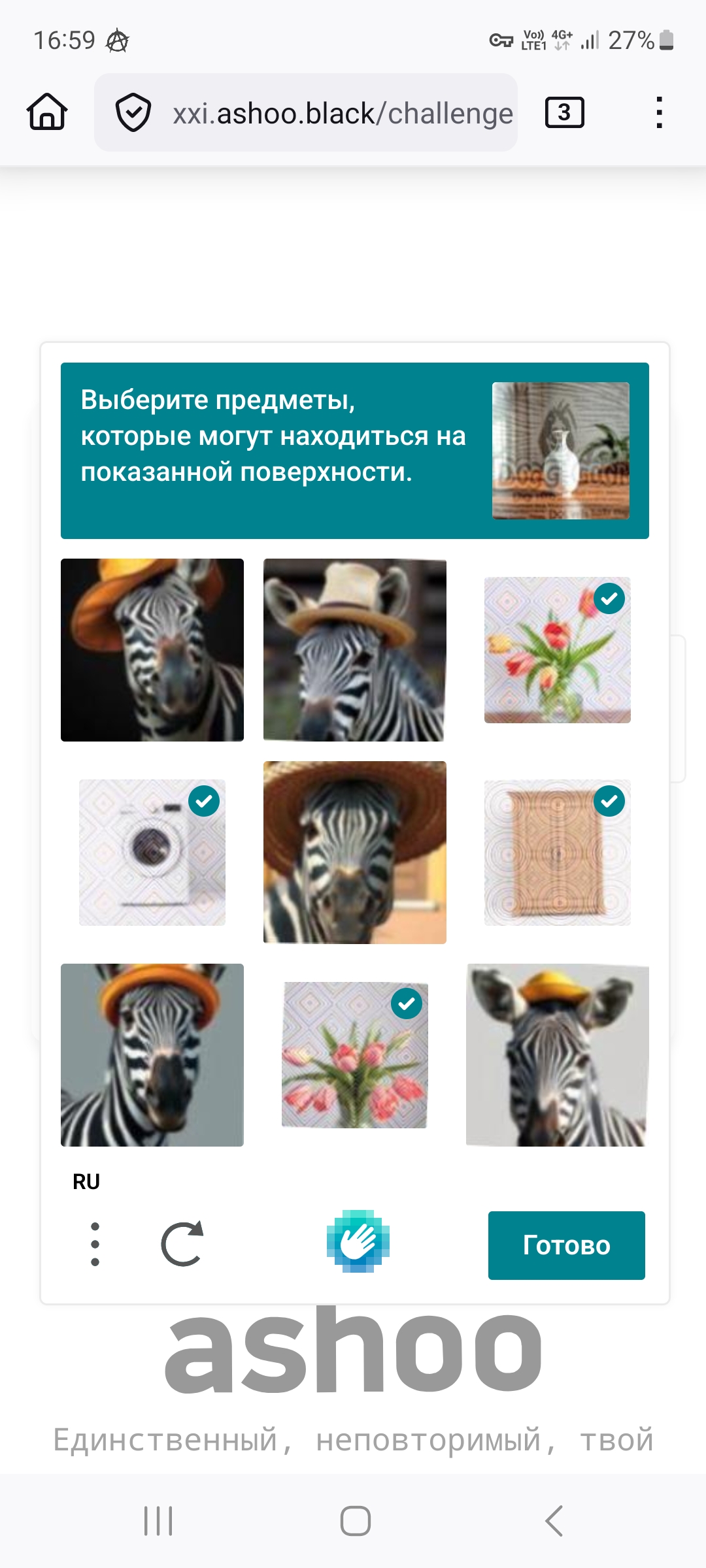This screenshot has width=706, height=1568.
Task: Select zebra with orange floppy hat
Action: [152, 650]
